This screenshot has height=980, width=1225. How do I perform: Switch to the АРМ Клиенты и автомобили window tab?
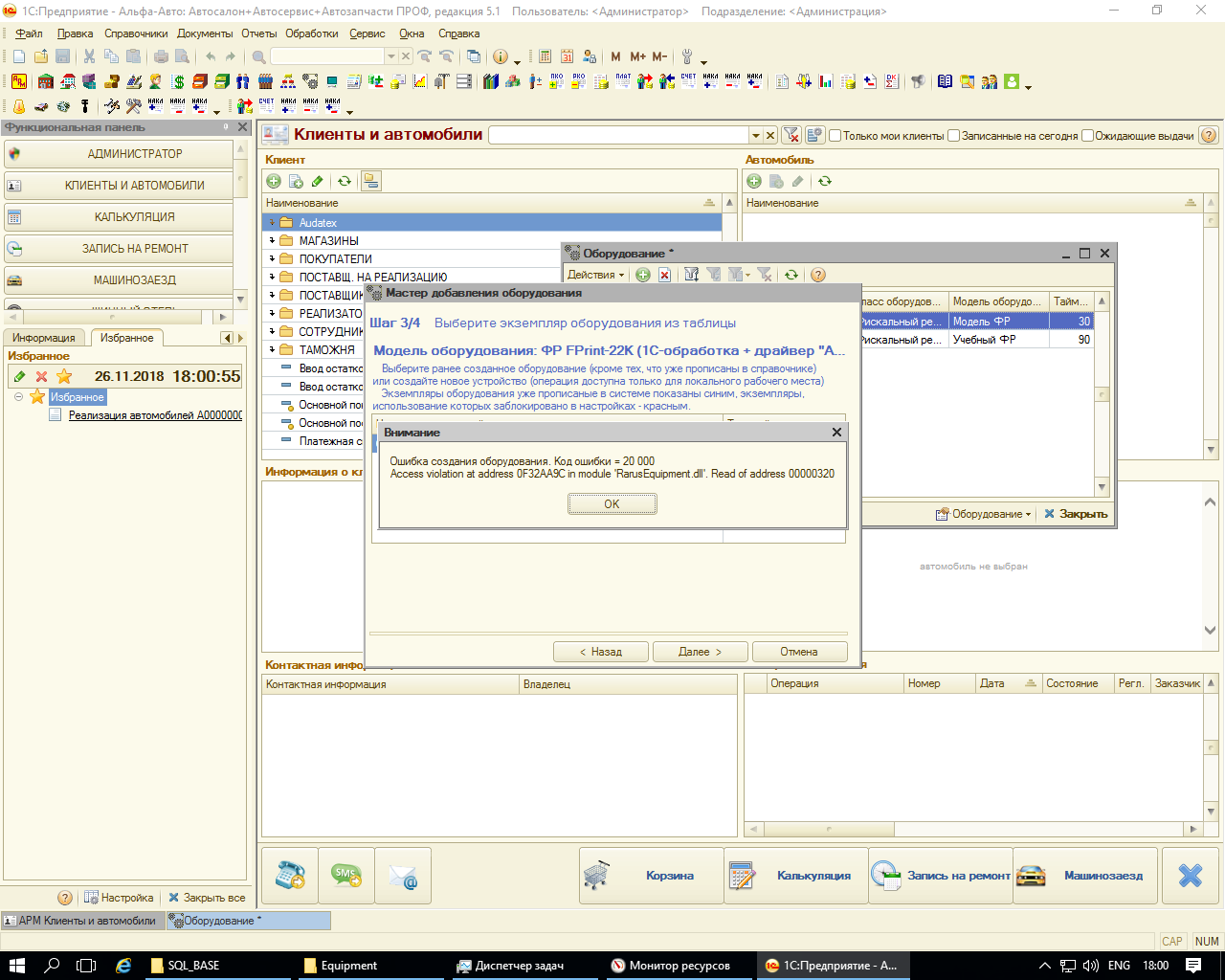(82, 921)
